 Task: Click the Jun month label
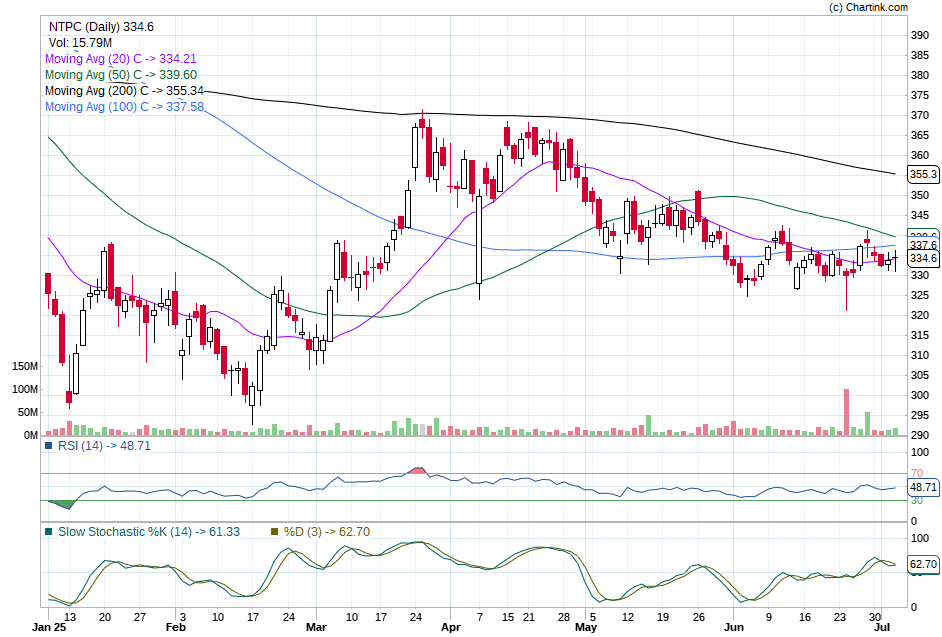(x=734, y=627)
